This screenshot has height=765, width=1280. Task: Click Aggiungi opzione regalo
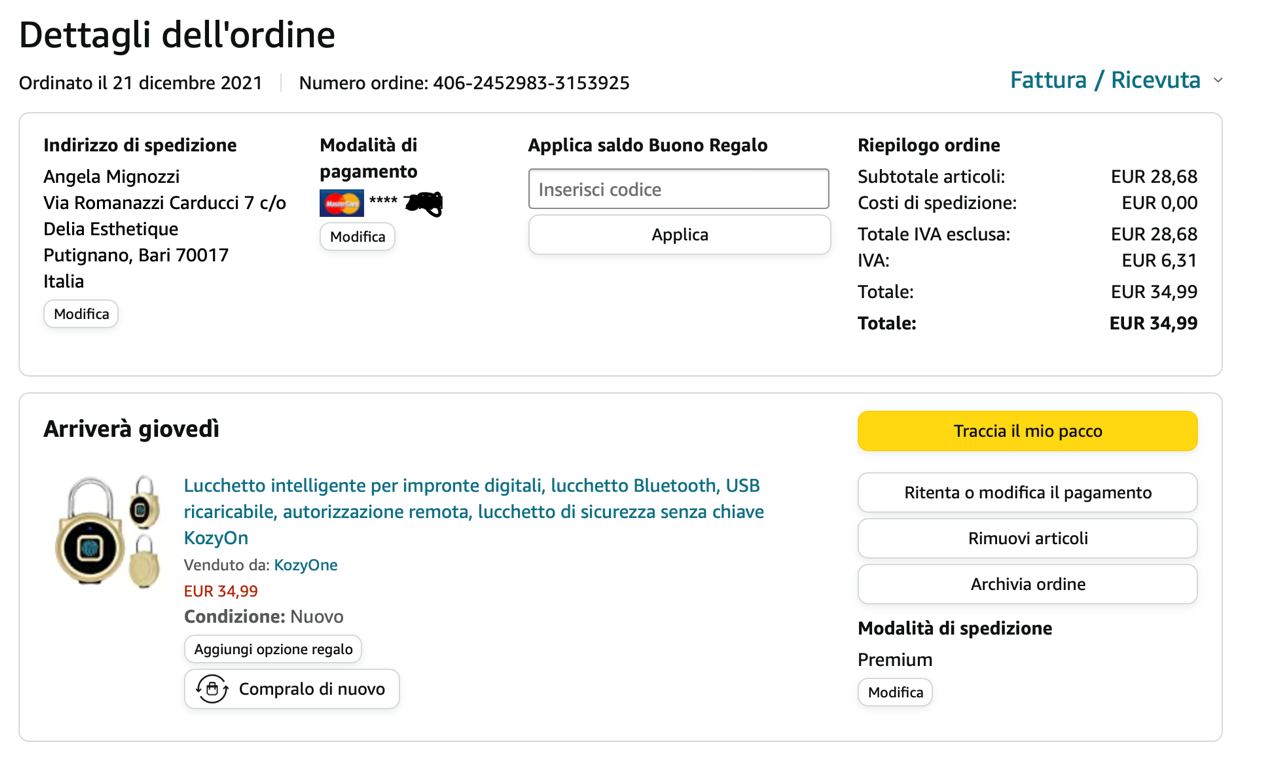273,649
